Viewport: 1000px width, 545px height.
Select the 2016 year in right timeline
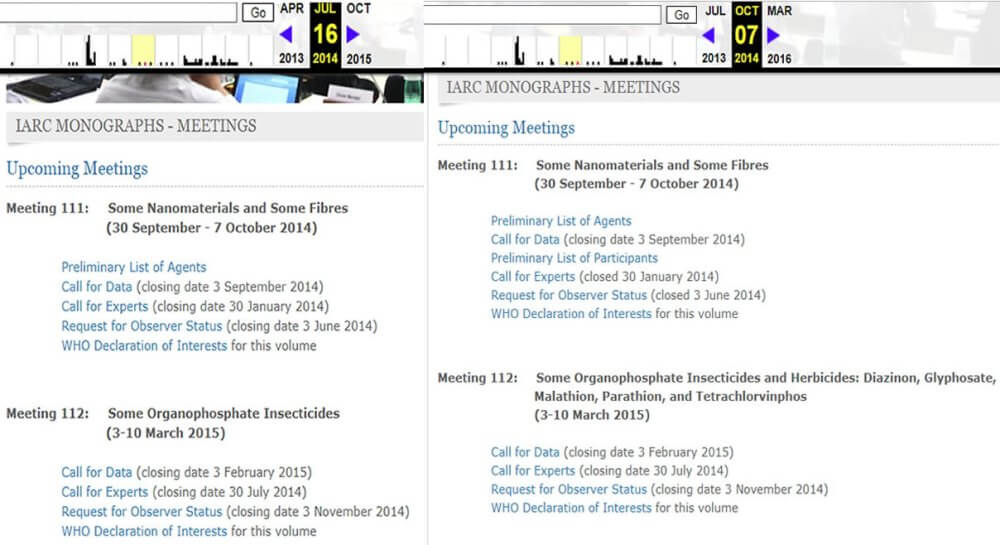779,59
